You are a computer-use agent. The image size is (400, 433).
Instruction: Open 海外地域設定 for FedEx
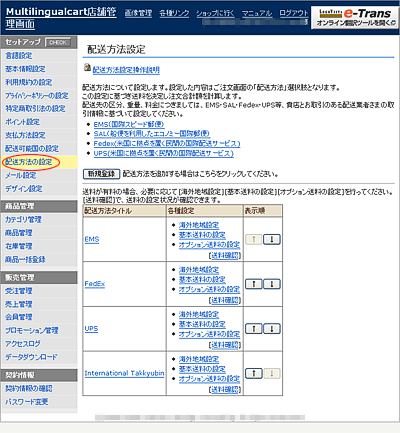click(199, 269)
